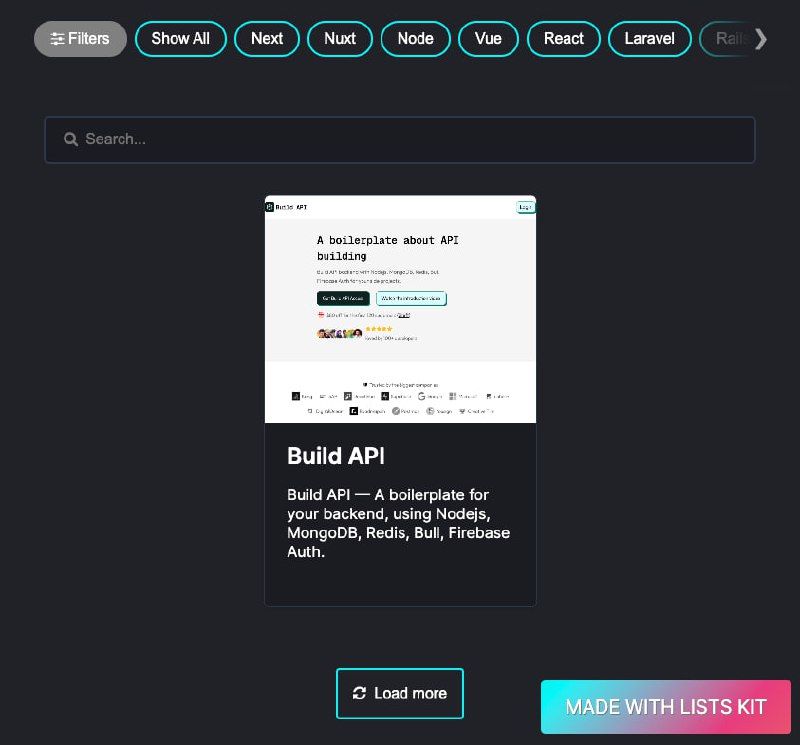800x745 pixels.
Task: Select the Vue filter chip
Action: pyautogui.click(x=488, y=39)
